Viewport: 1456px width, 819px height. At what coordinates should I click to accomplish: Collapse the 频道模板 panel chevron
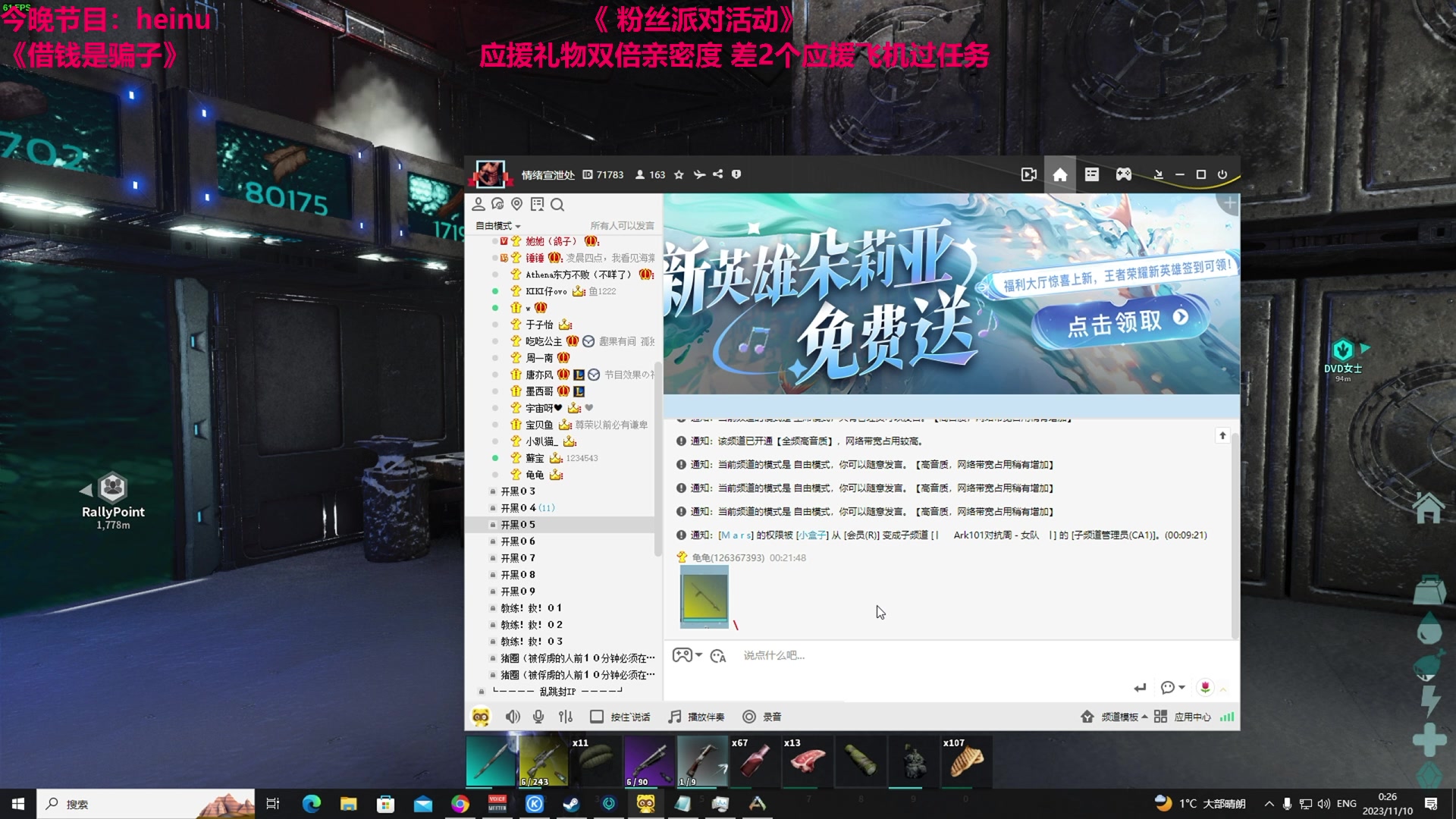(1144, 716)
